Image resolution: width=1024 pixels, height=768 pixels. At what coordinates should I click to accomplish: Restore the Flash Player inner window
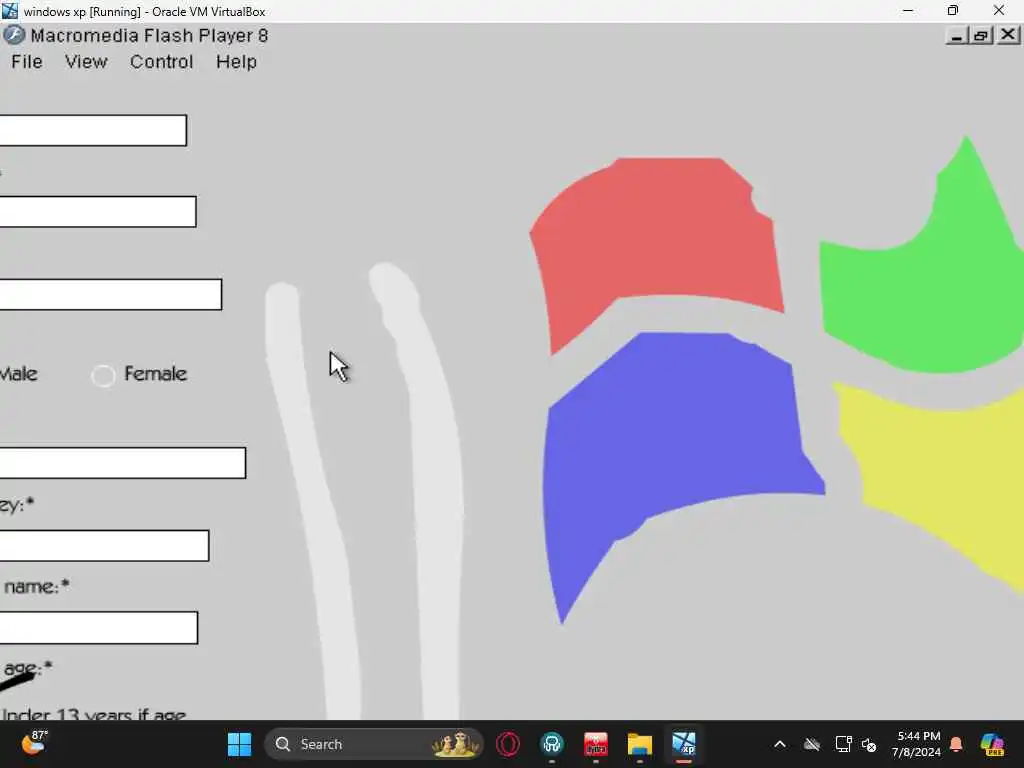coord(981,35)
